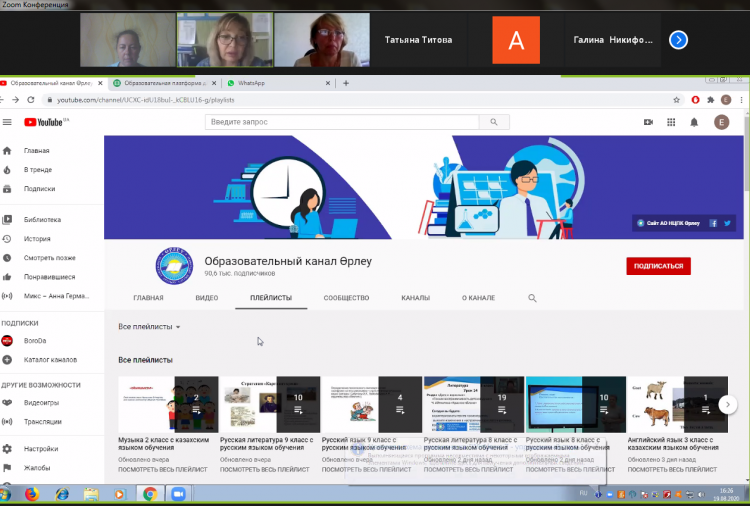Open Firefox from the taskbar
The image size is (750, 506).
pos(32,494)
